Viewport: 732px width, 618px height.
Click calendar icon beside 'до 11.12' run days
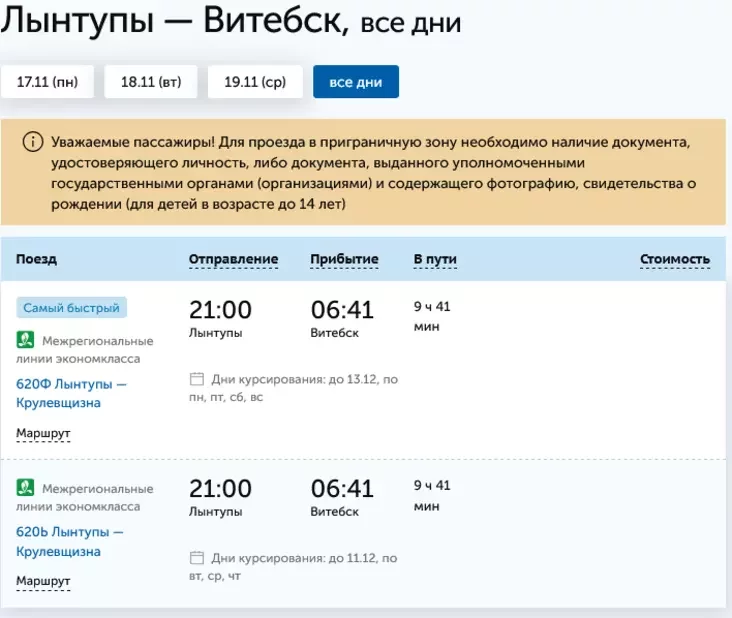(197, 557)
